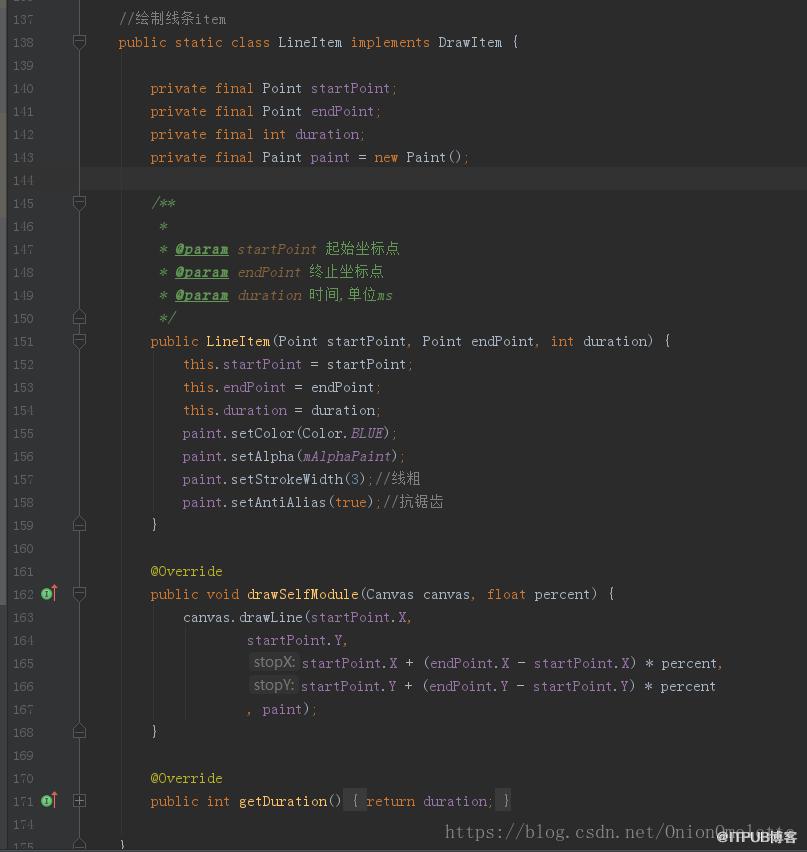The image size is (807, 852).
Task: Click the Javadoc end fold marker at line 150
Action: 79,317
